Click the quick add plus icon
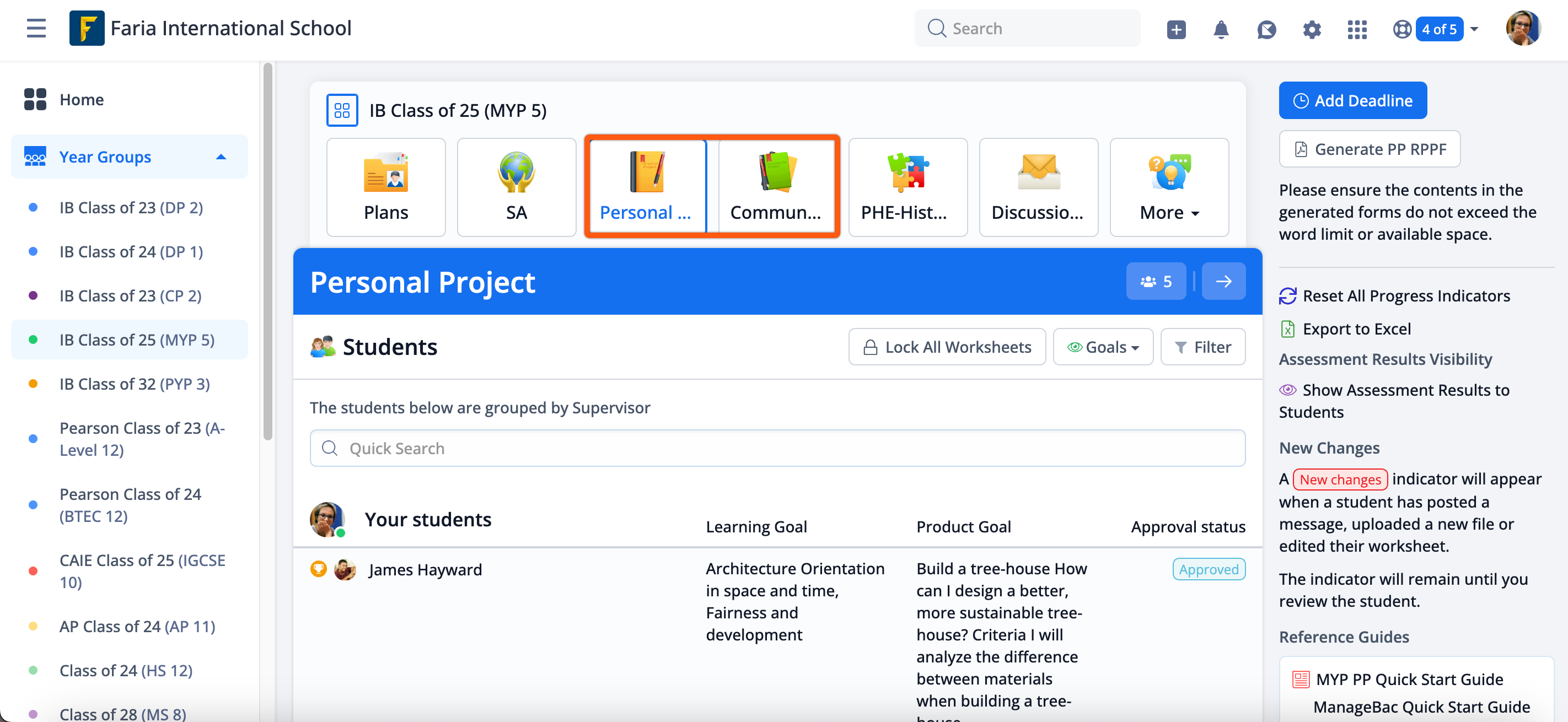 (1176, 29)
